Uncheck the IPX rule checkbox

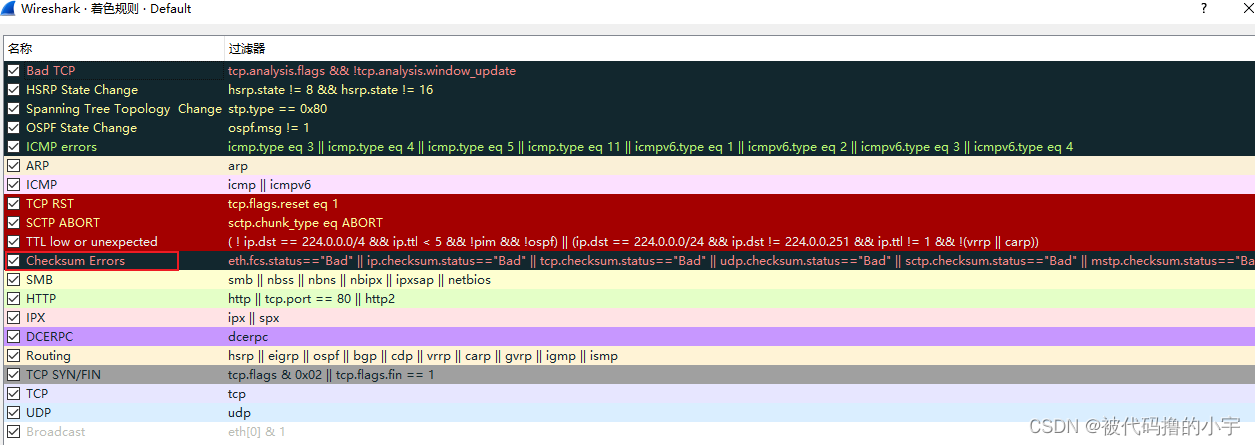tap(13, 318)
